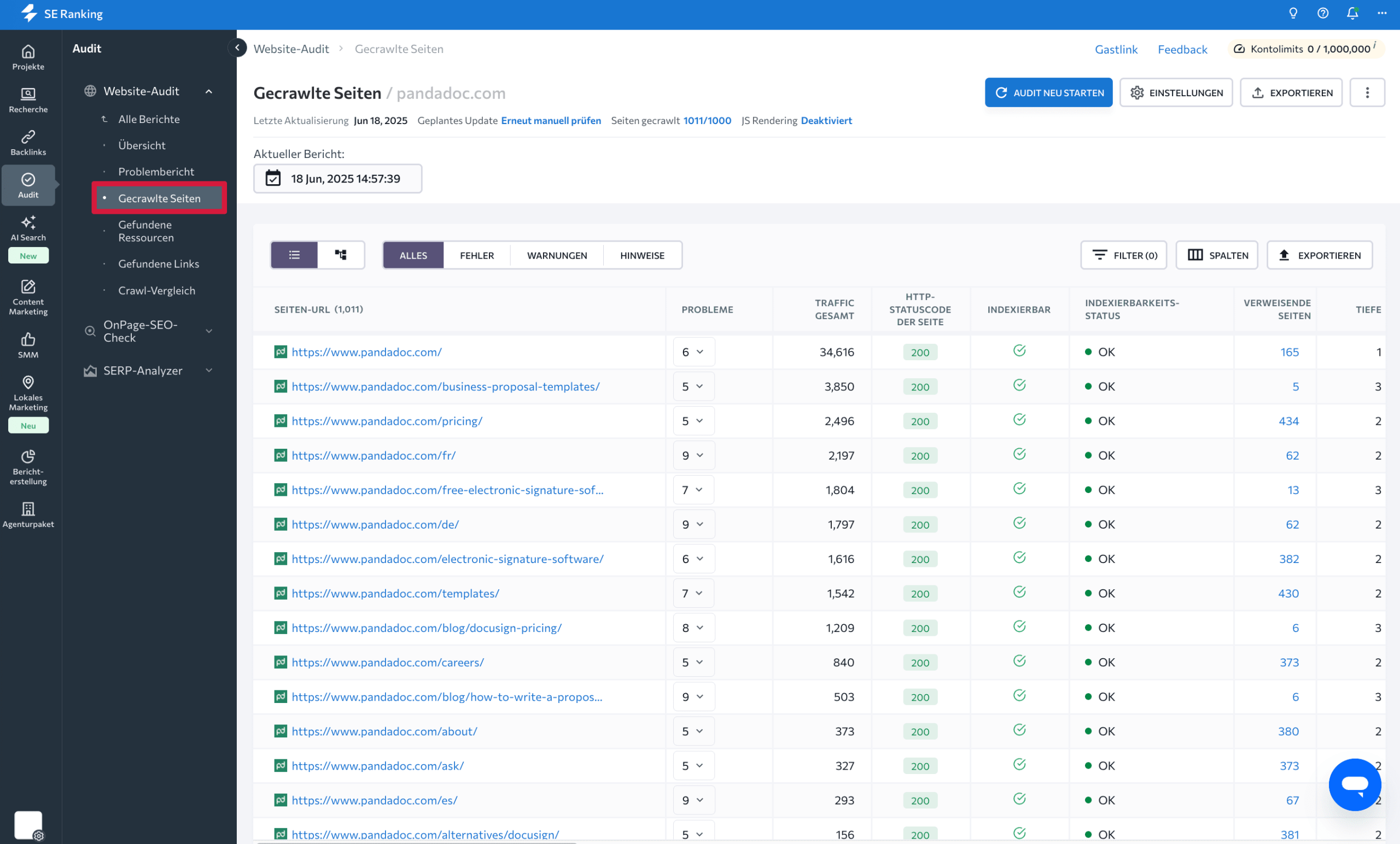Open the notifications bell icon
This screenshot has height=844, width=1400.
tap(1352, 14)
